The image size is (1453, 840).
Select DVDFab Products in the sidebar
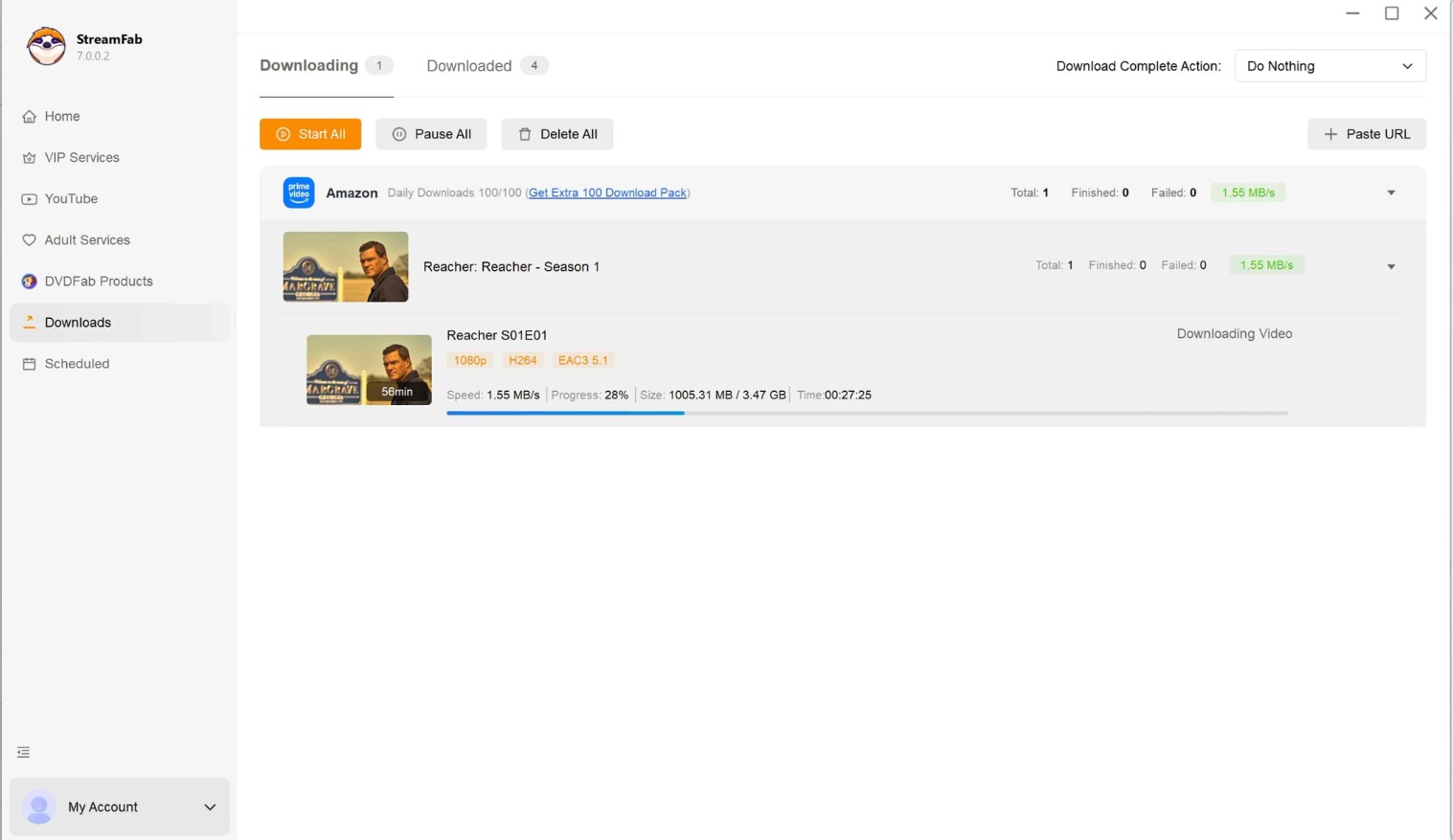[99, 281]
